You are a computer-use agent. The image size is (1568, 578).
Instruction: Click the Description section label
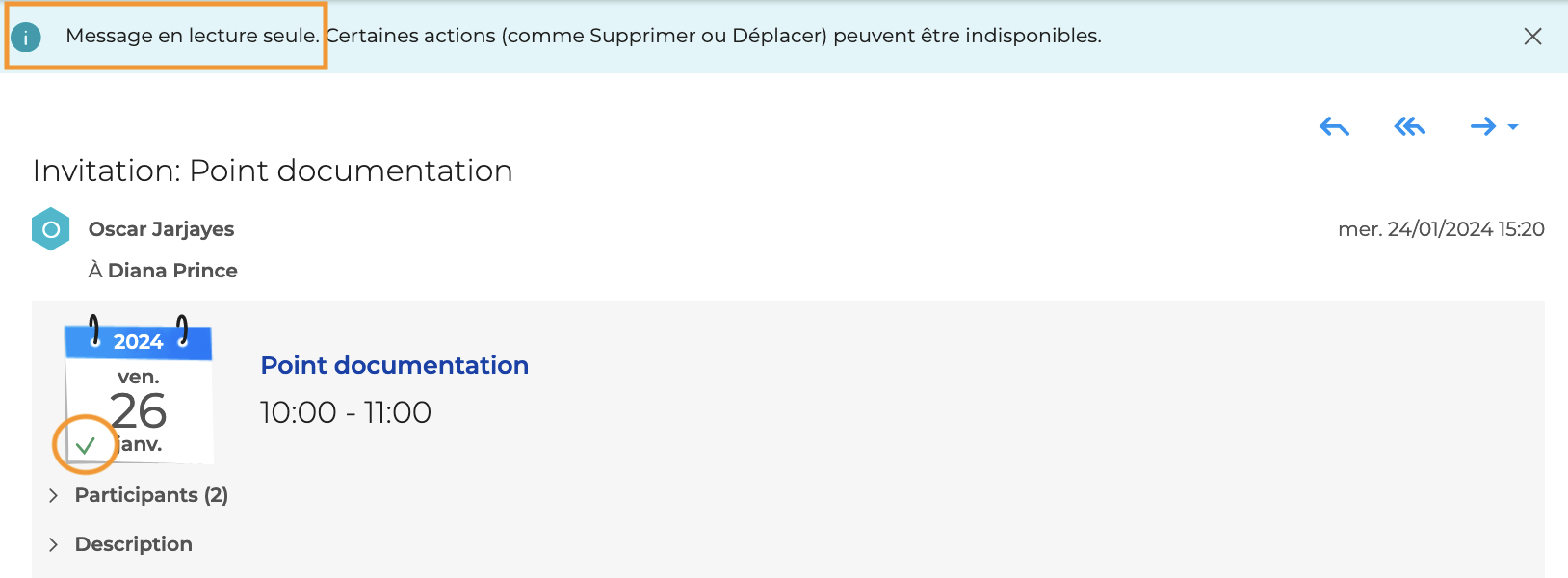point(134,544)
